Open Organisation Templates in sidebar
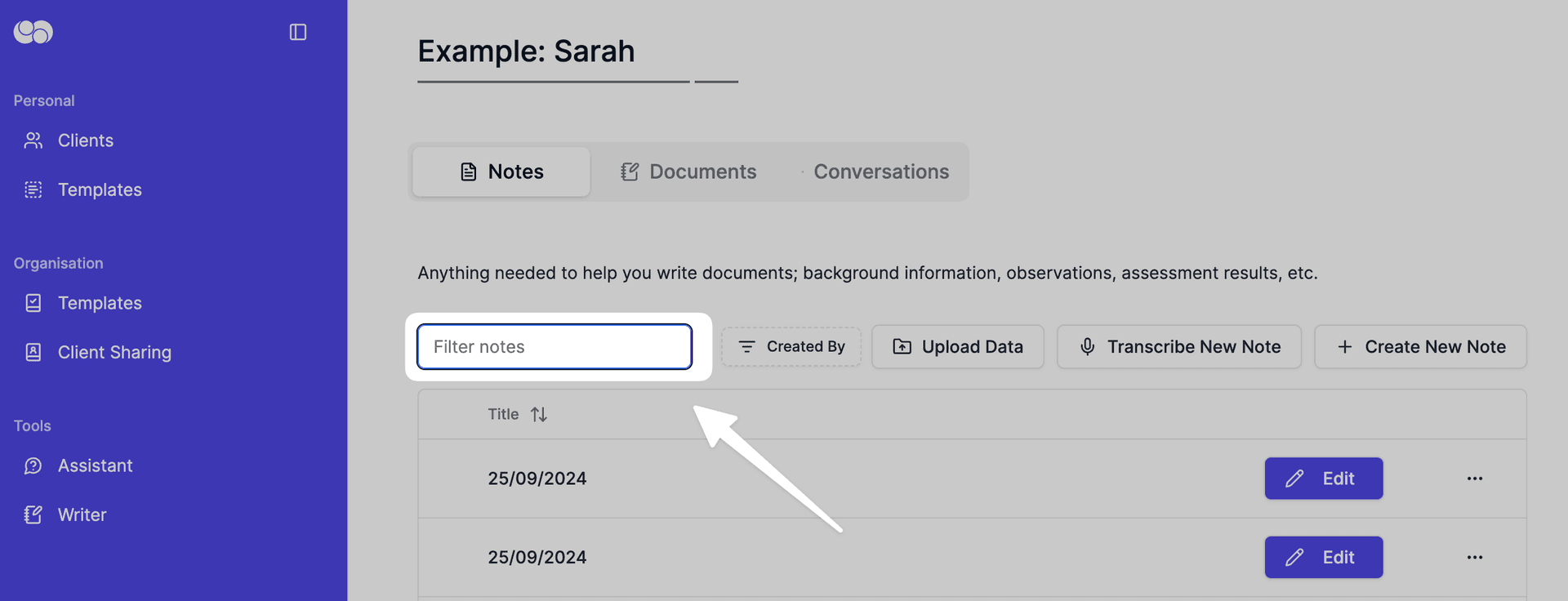Screen dimensions: 1568x601 (99, 303)
